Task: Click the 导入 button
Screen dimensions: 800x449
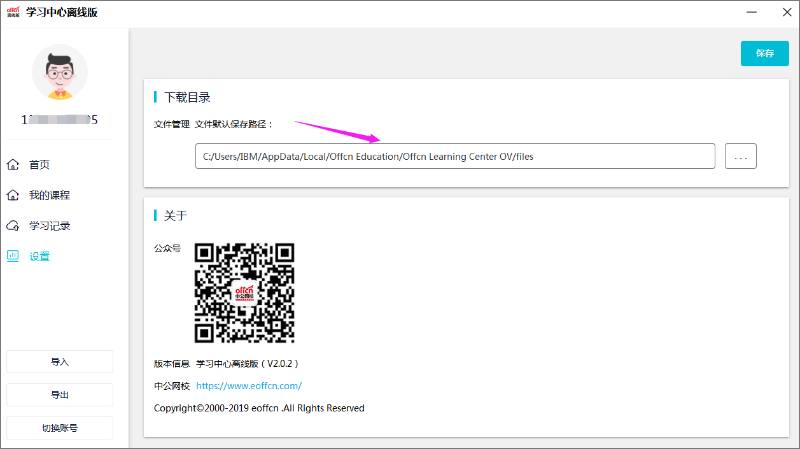Action: click(60, 362)
